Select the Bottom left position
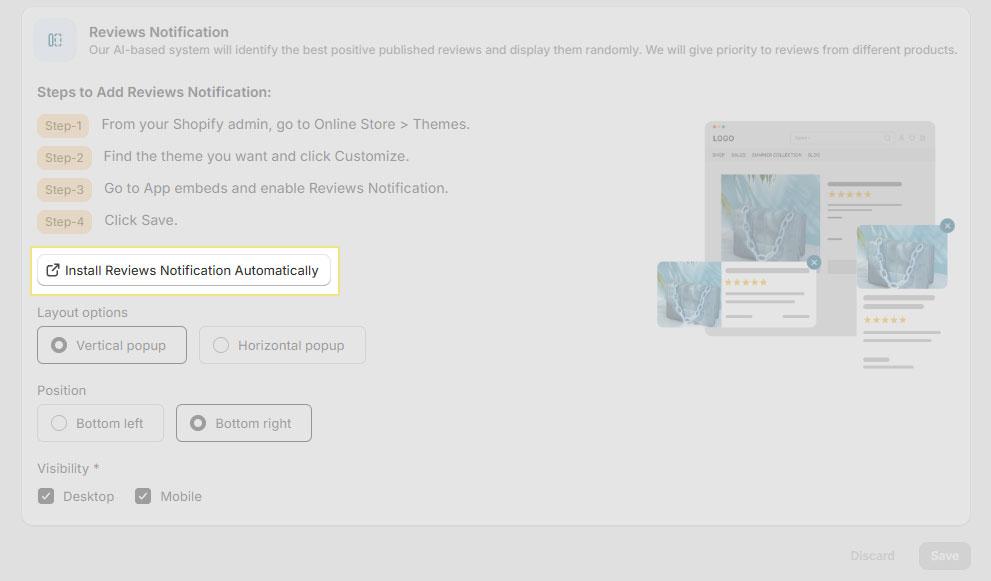This screenshot has width=991, height=581. coord(100,422)
